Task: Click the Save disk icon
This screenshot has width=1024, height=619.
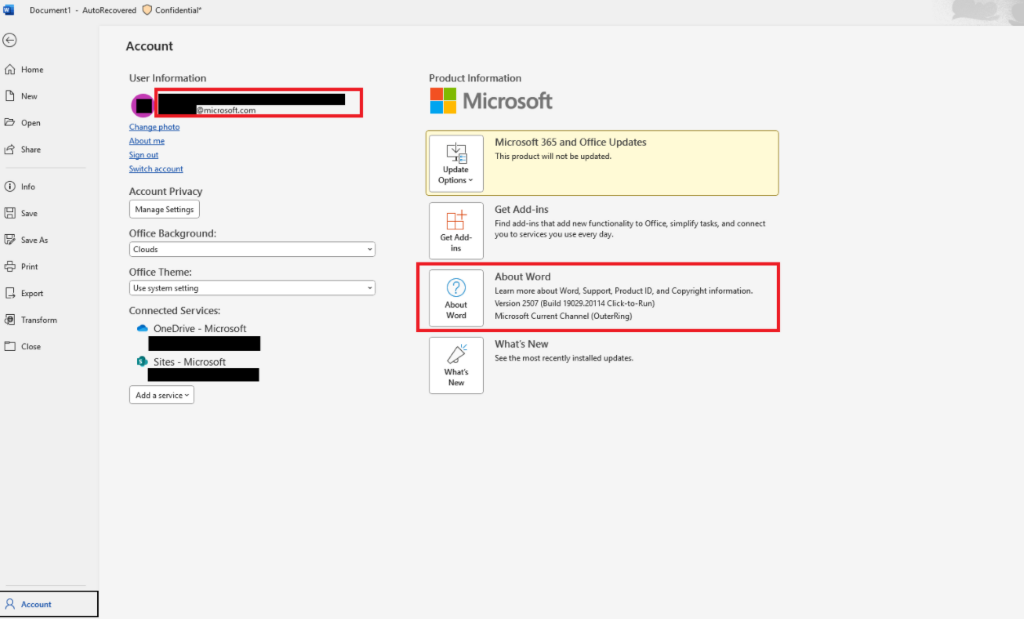Action: click(10, 213)
